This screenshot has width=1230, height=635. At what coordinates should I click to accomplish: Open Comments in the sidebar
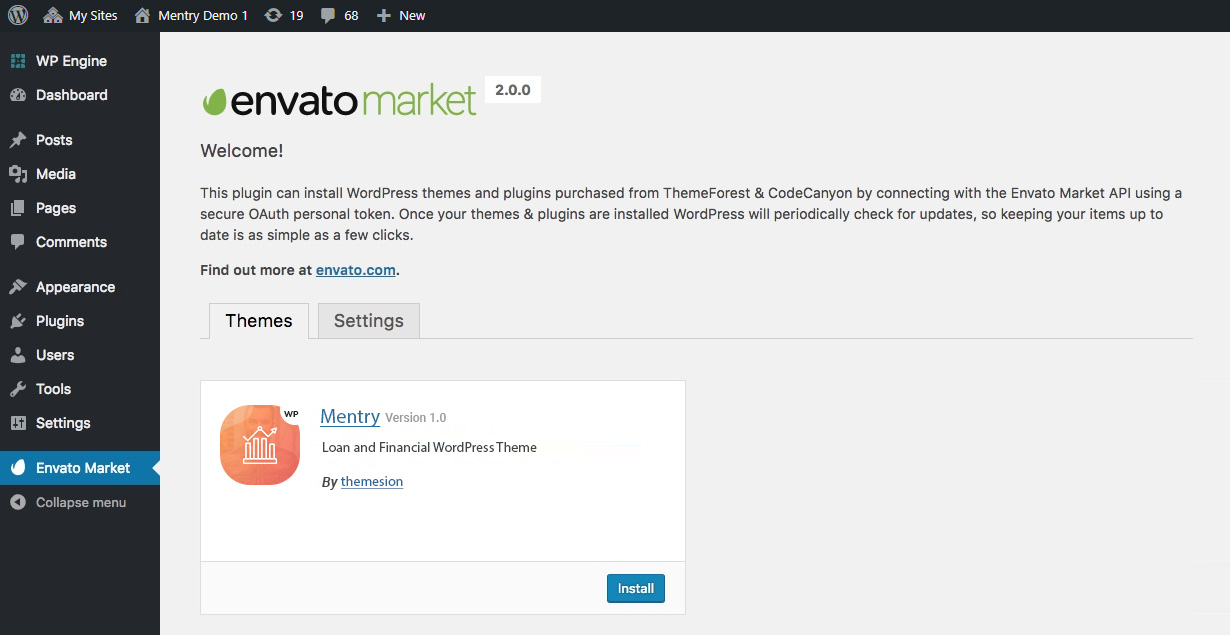[x=70, y=242]
